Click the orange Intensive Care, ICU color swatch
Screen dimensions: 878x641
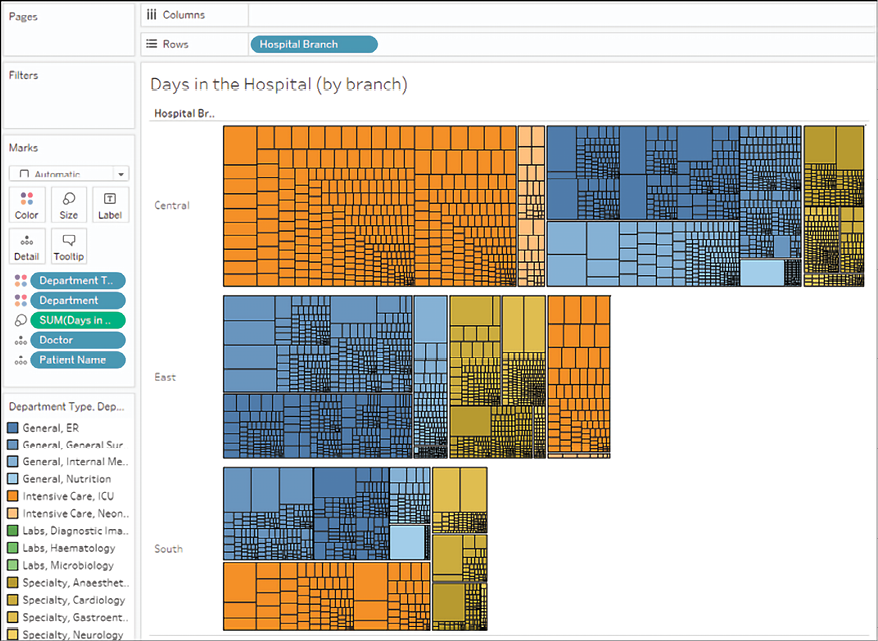pos(12,496)
